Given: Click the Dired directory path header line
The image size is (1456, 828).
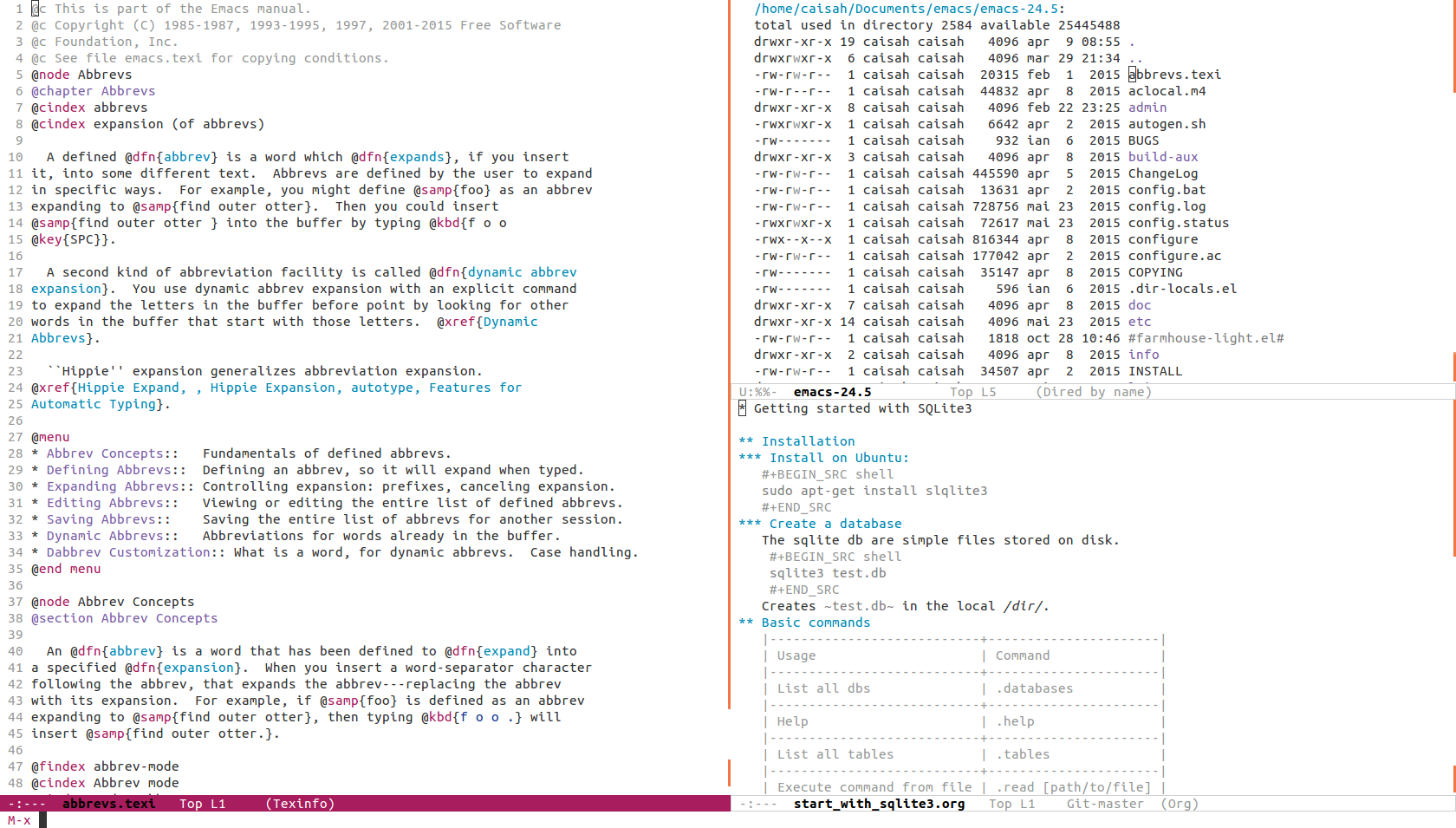Looking at the screenshot, I should 909,9.
